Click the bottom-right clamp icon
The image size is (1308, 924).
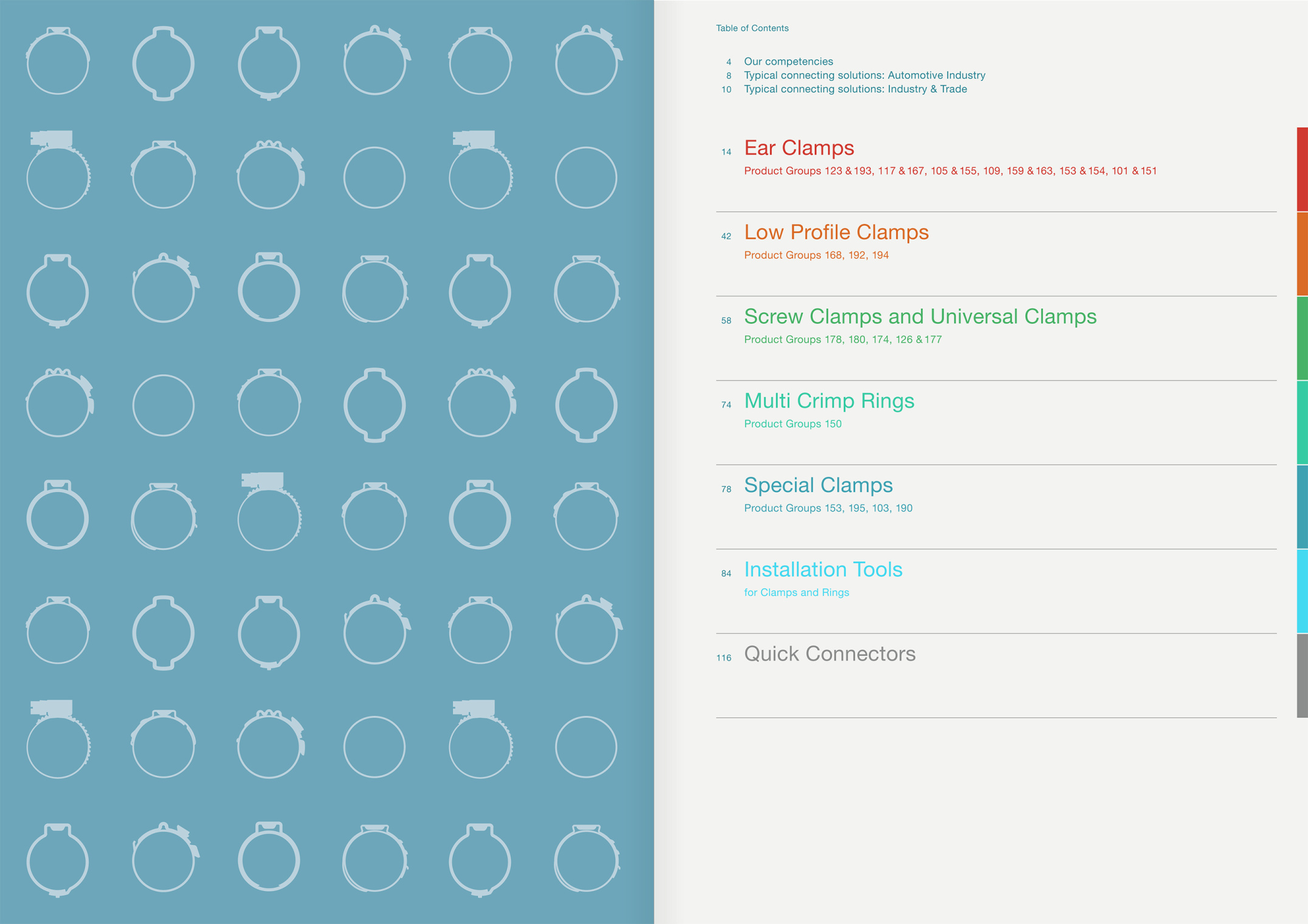tap(587, 858)
